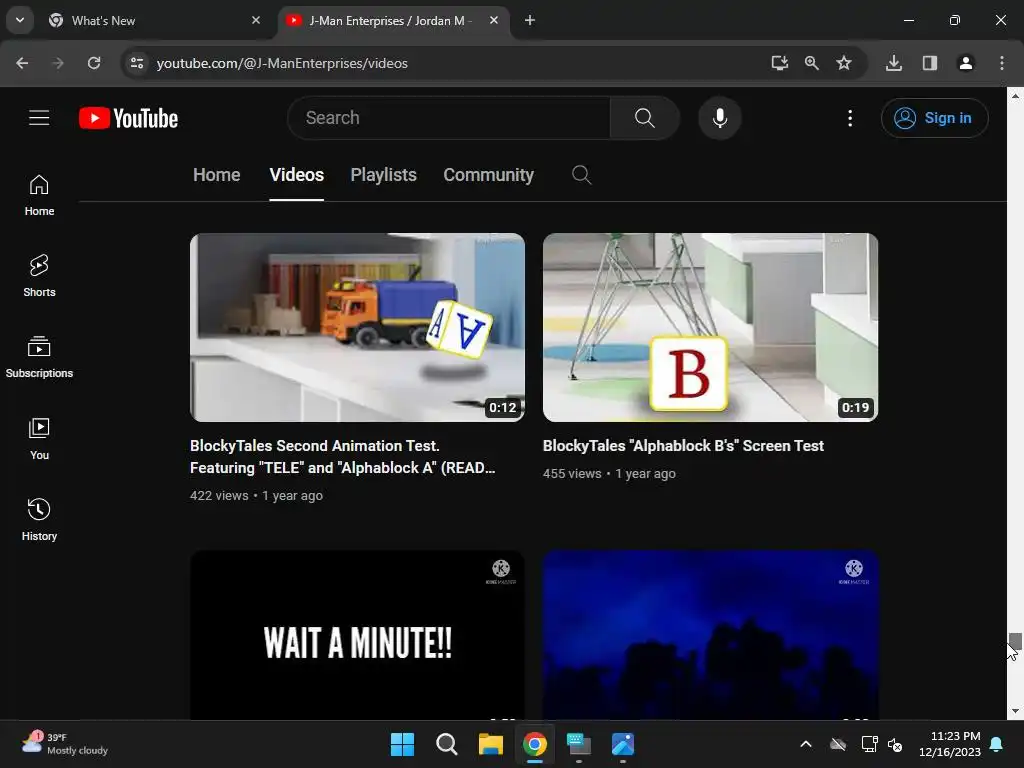The image size is (1024, 768).
Task: Open title BlockyTales Second Animation Test link
Action: coord(343,456)
